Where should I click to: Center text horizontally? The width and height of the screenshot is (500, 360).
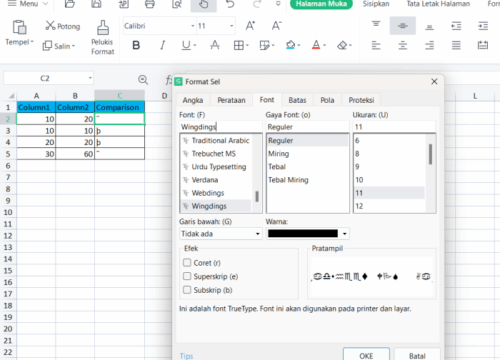tap(403, 45)
